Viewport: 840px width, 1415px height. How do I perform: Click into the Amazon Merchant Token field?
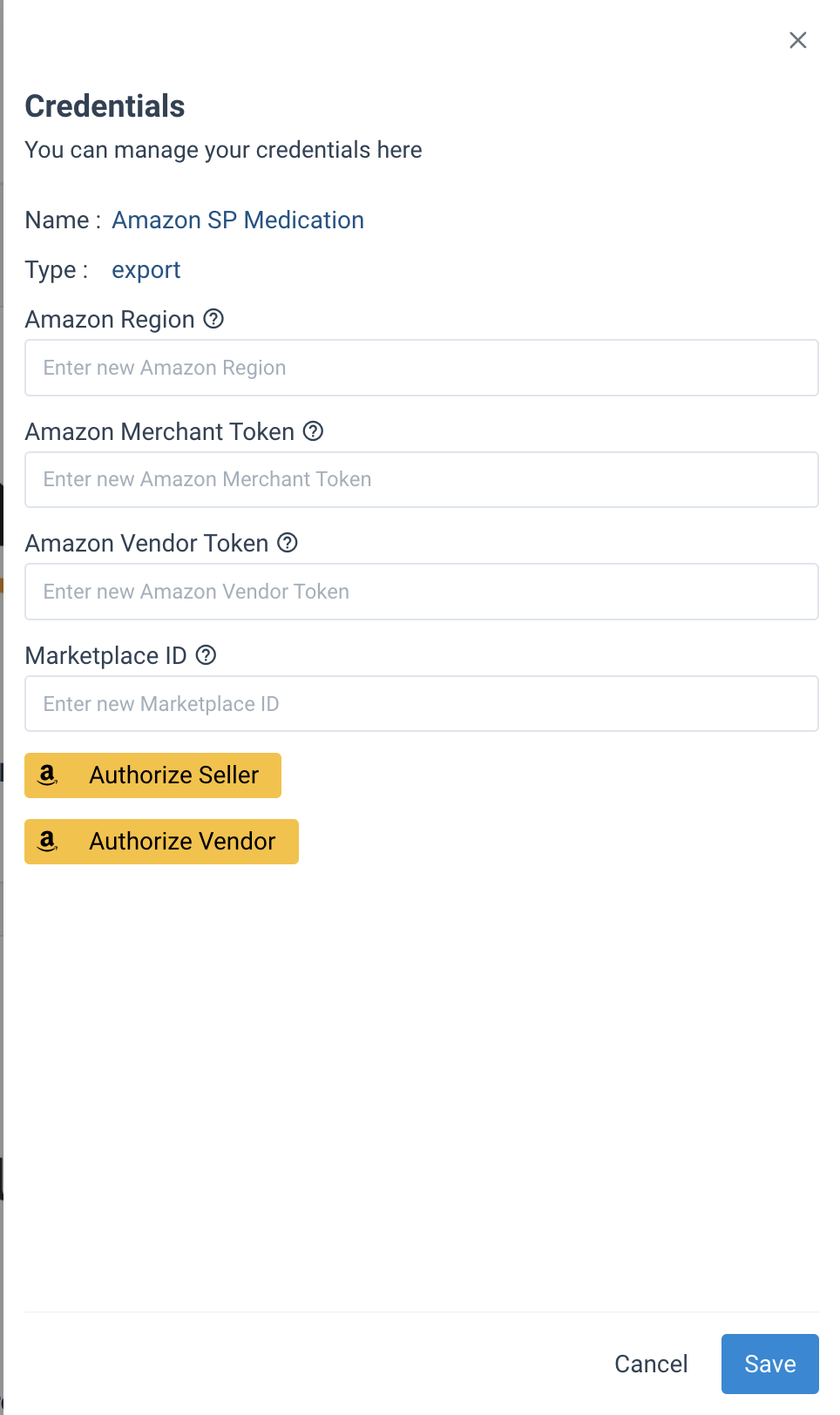(421, 479)
